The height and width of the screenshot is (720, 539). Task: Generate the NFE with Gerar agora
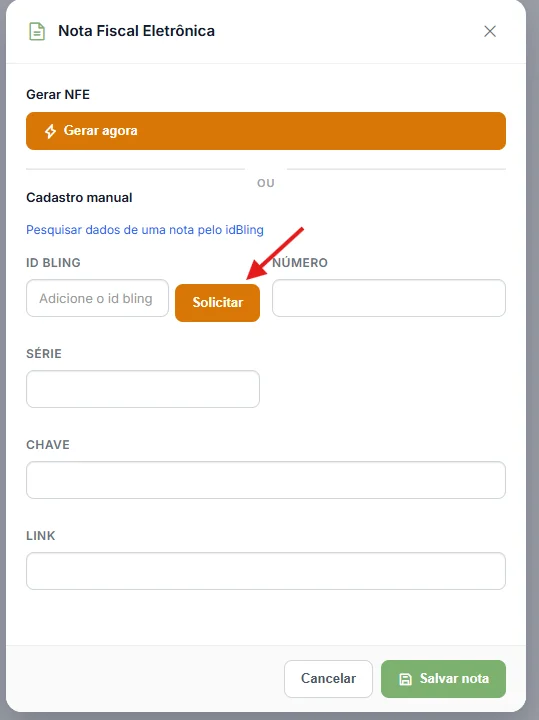266,131
